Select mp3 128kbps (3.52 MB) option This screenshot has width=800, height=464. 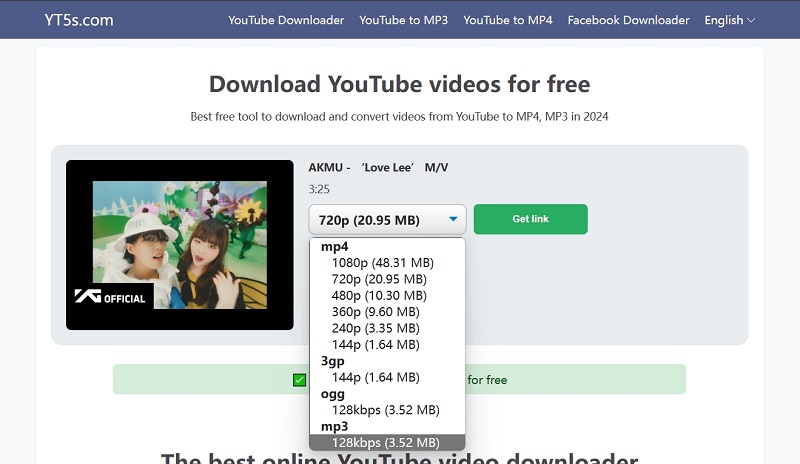coord(387,443)
